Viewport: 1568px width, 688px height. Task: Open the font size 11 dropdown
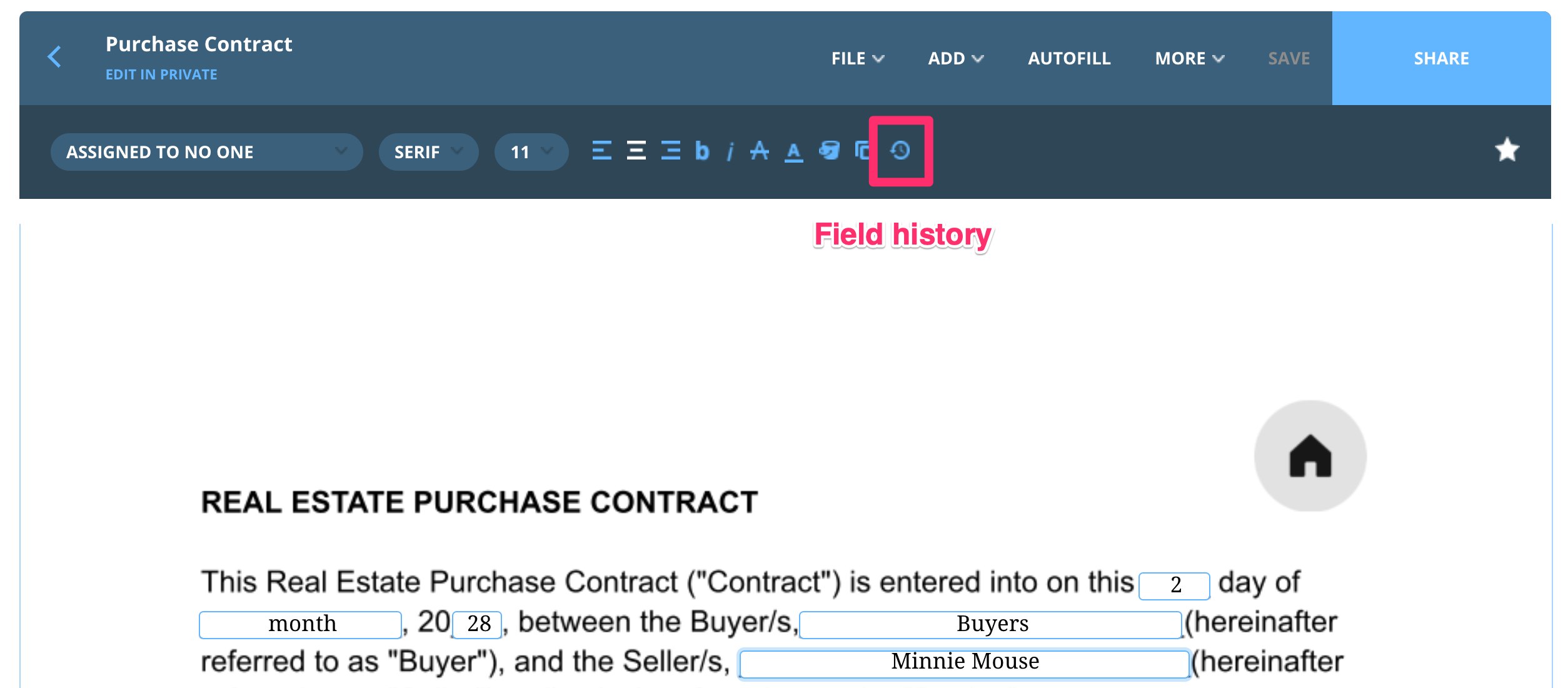[x=530, y=151]
